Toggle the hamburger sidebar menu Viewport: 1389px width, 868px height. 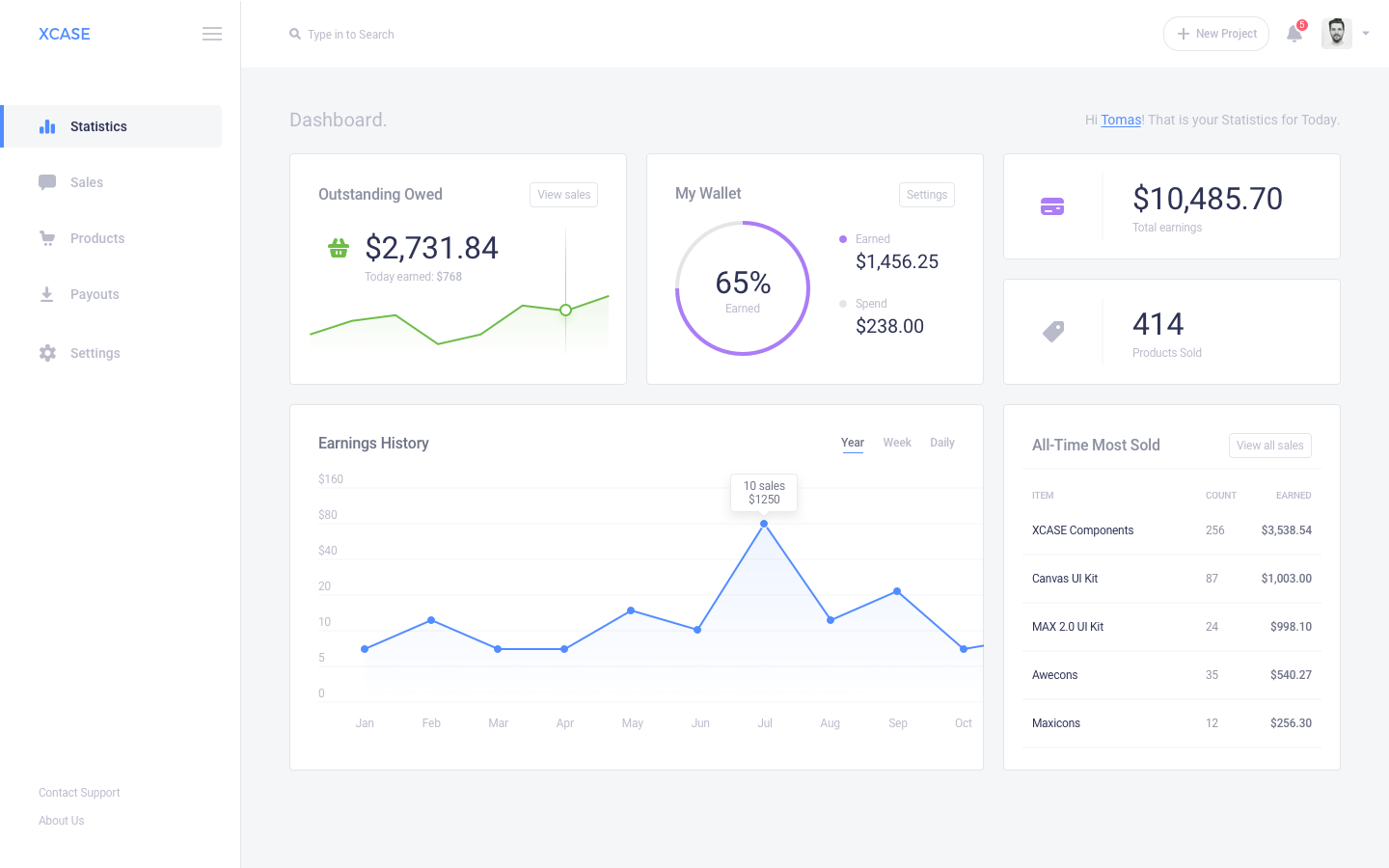tap(212, 34)
